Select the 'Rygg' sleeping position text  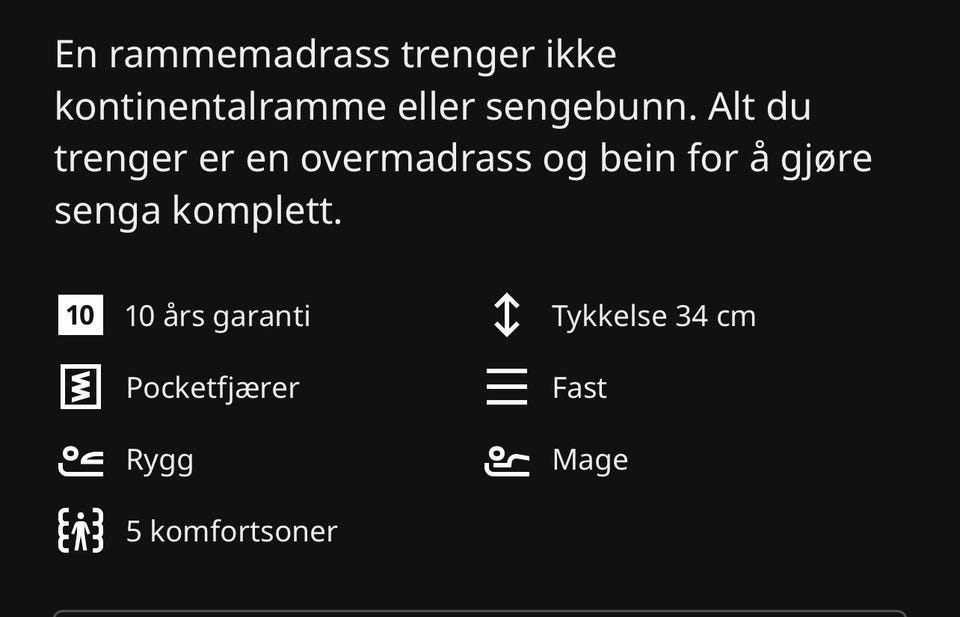[x=160, y=460]
